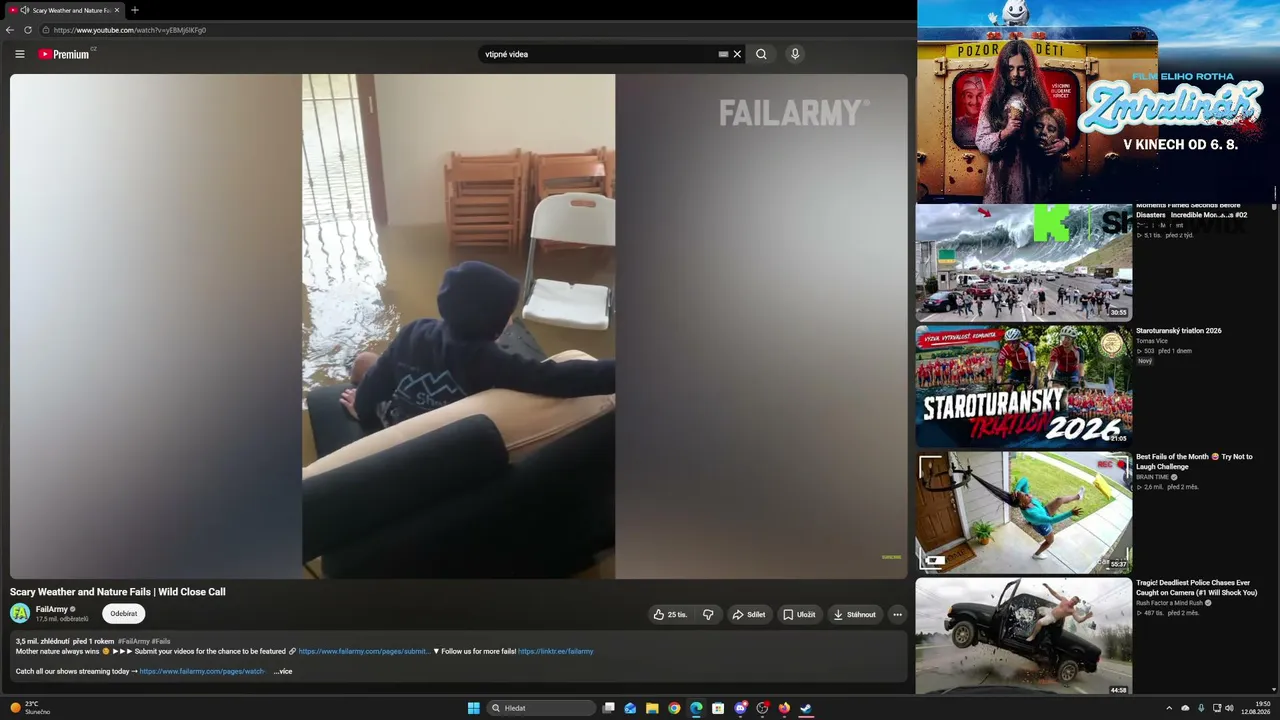This screenshot has width=1280, height=720.
Task: Open a new browser tab
Action: 135,10
